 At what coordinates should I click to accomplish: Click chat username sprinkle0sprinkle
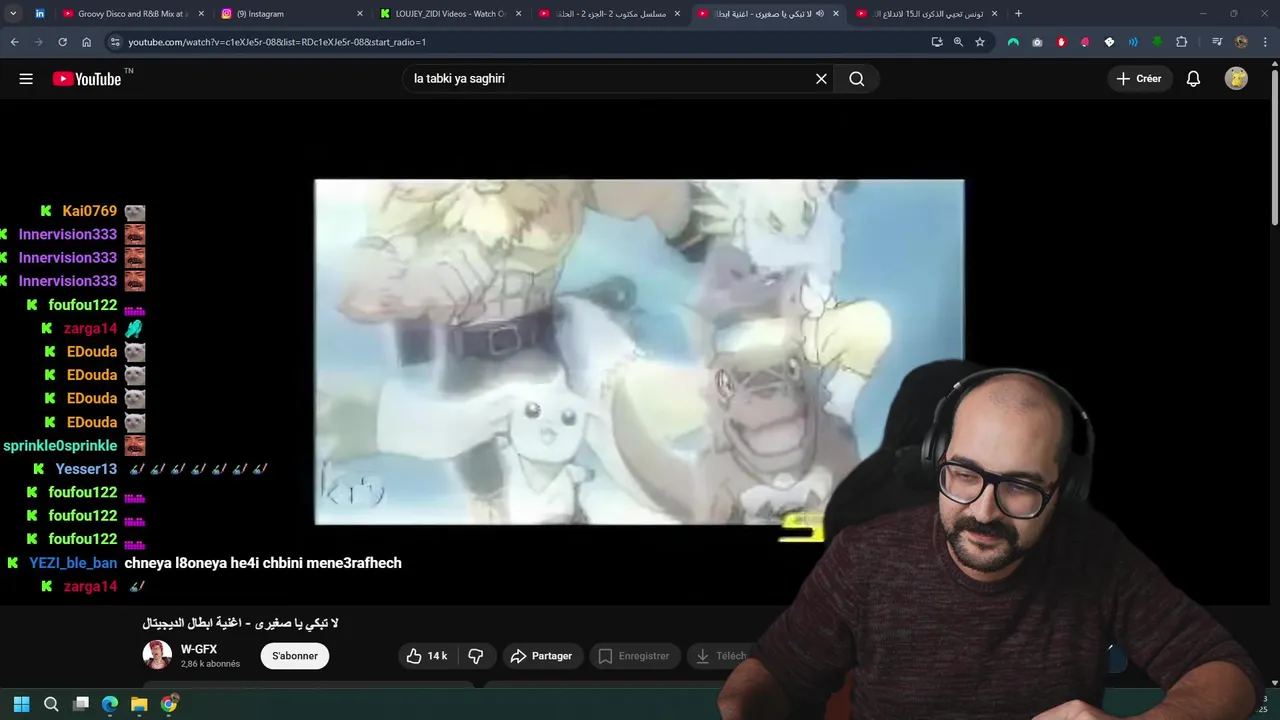[x=60, y=446]
